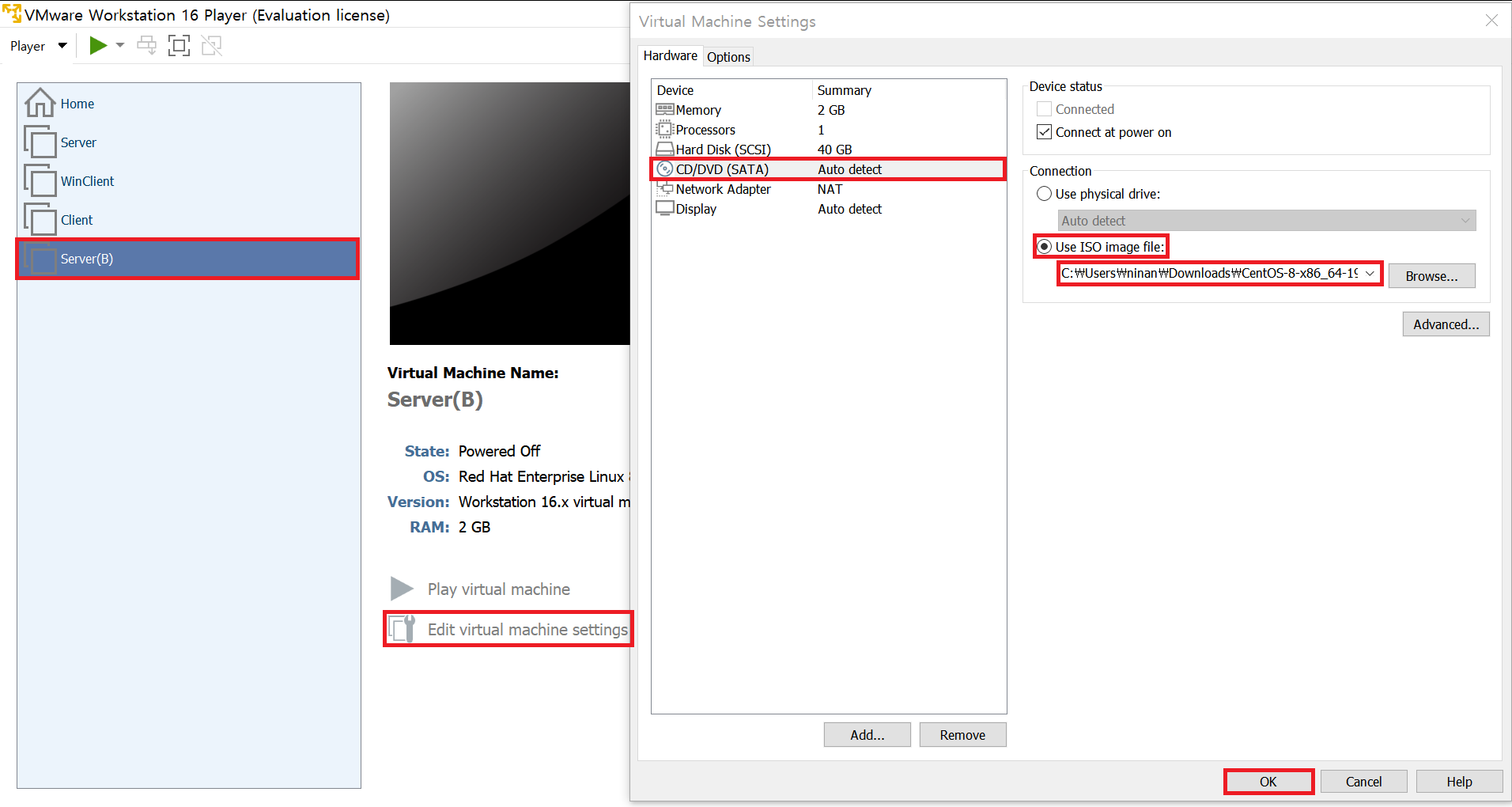Open Edit virtual machine settings link
Screen dimensions: 1512x807
tap(527, 630)
